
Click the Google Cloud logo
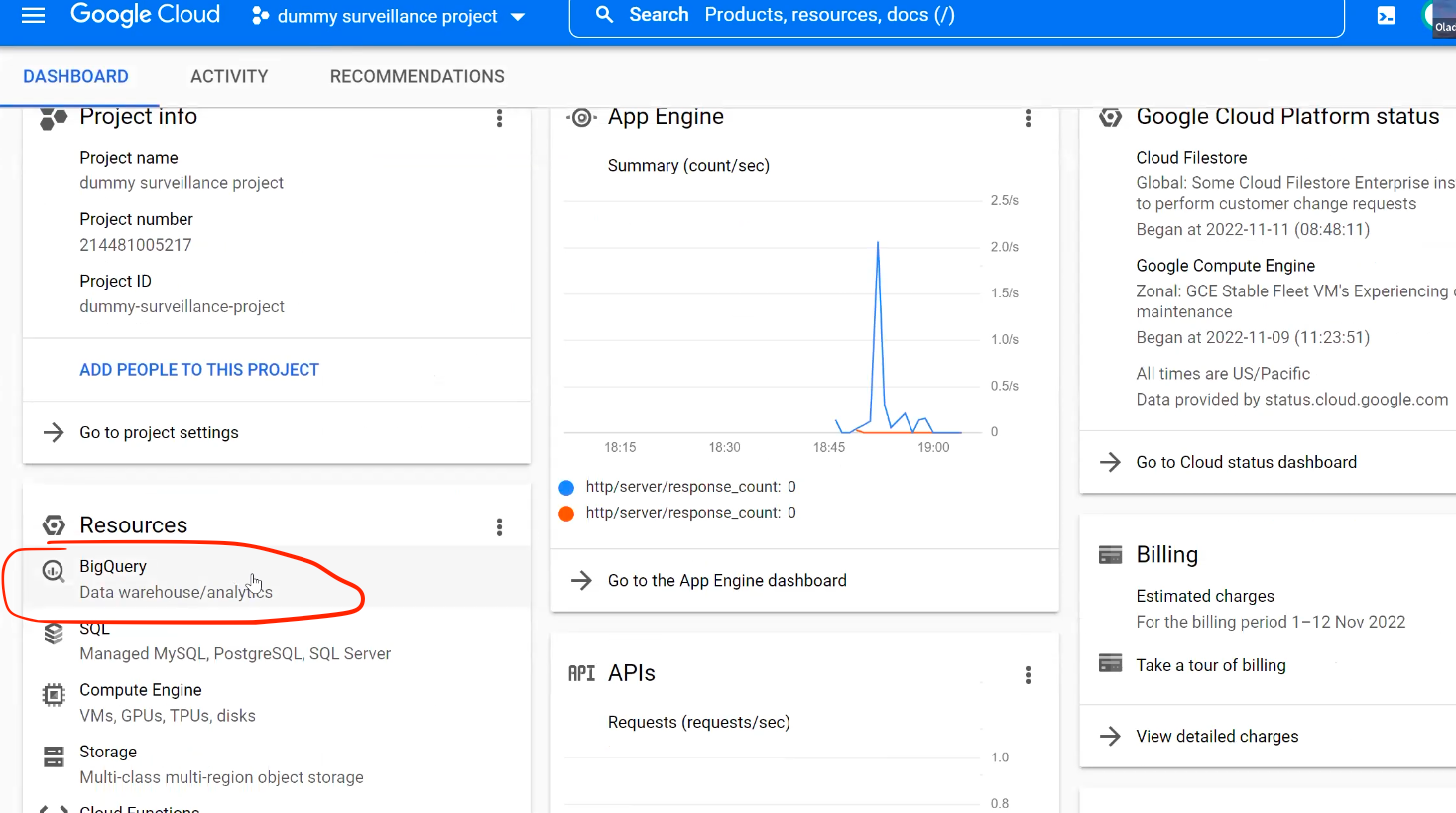click(x=145, y=14)
